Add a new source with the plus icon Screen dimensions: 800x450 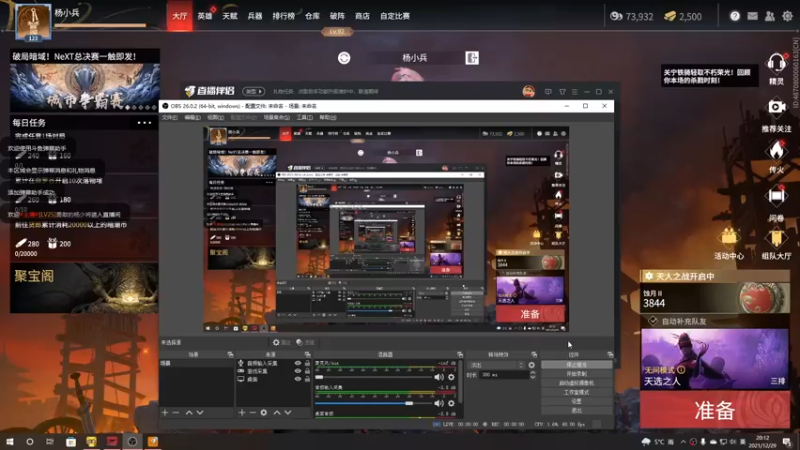coord(242,412)
